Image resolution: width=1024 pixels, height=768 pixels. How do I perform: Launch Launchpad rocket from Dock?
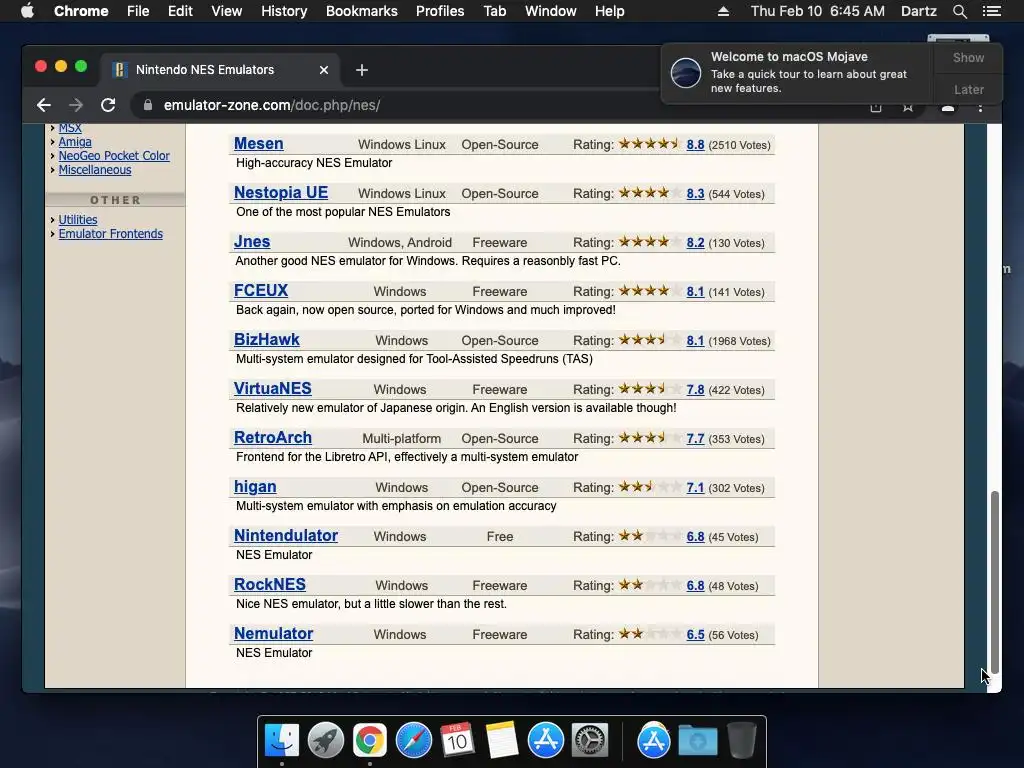[326, 741]
